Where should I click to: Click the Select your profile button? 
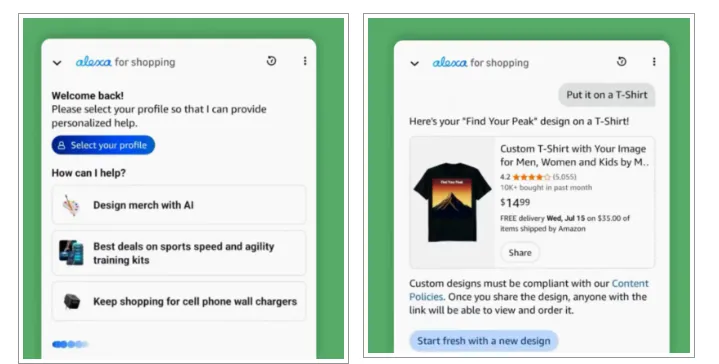[103, 145]
